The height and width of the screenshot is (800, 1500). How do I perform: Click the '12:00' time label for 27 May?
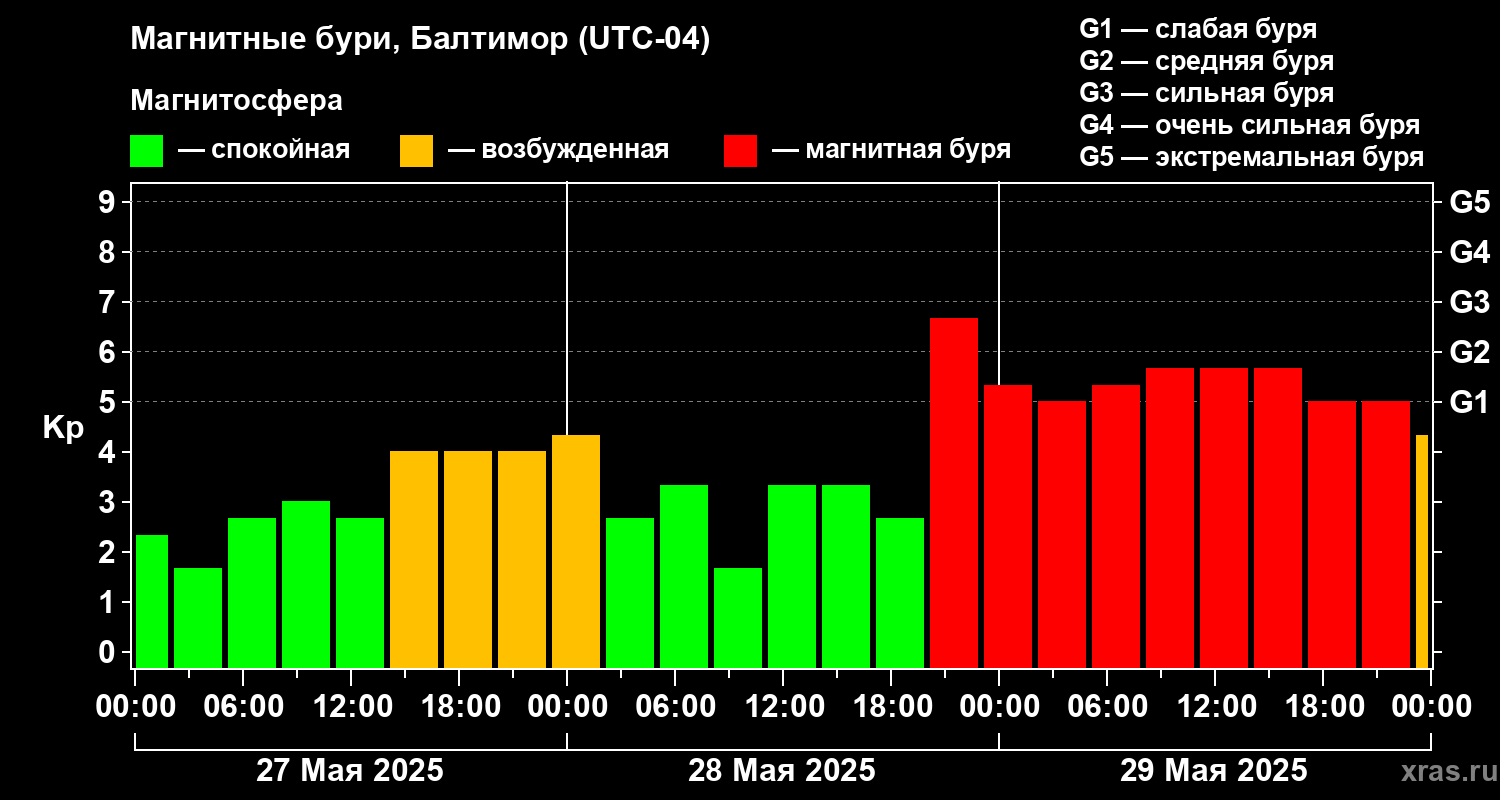pos(351,706)
